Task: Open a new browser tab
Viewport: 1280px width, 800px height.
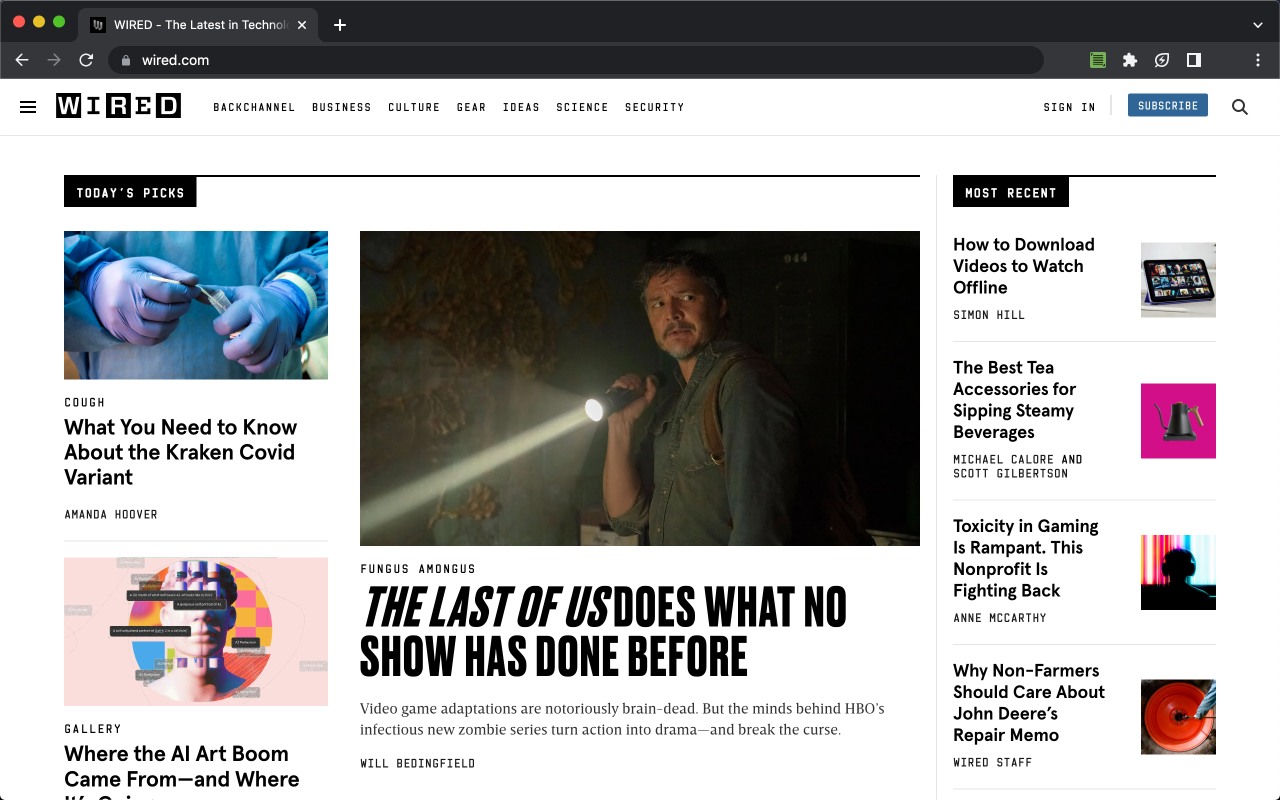Action: click(x=340, y=25)
